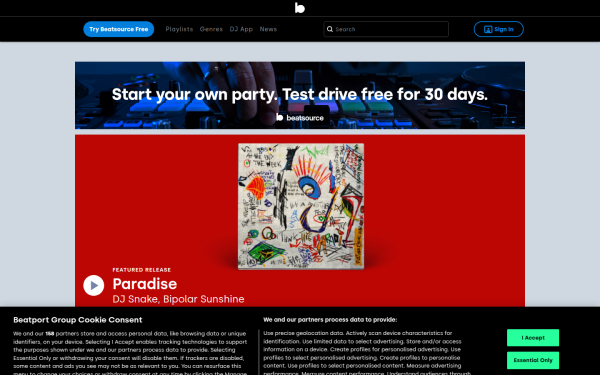Image resolution: width=600 pixels, height=375 pixels.
Task: Click I Accept on cookie consent
Action: click(x=533, y=338)
